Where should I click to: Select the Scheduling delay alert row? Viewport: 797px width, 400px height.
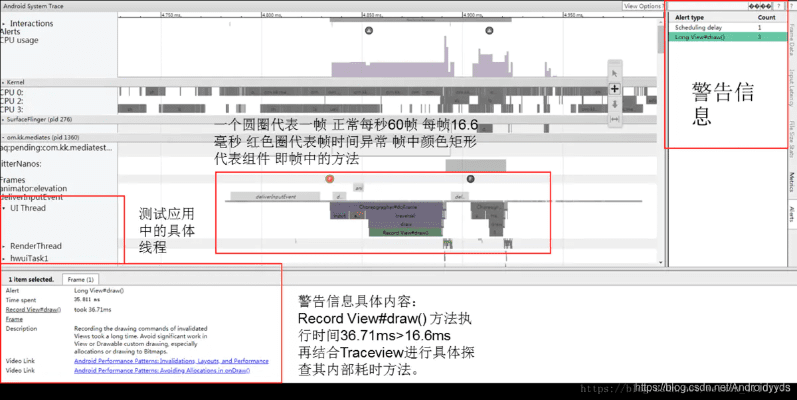(x=728, y=27)
